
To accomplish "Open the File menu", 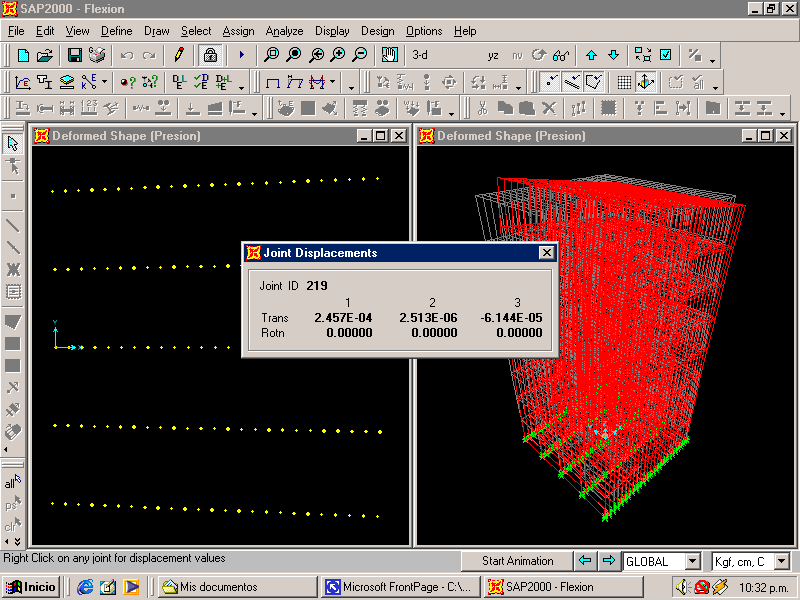I will pos(16,31).
